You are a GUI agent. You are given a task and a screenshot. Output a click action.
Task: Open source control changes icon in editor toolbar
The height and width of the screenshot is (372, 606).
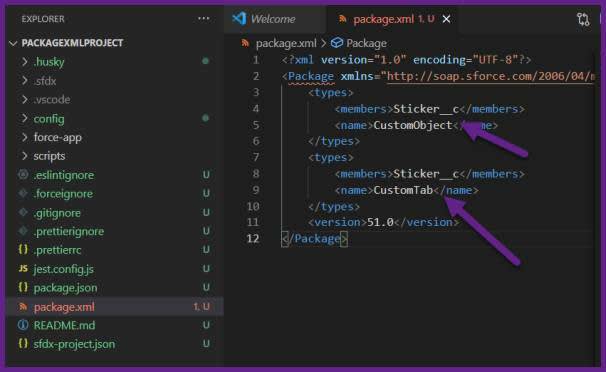pyautogui.click(x=583, y=19)
